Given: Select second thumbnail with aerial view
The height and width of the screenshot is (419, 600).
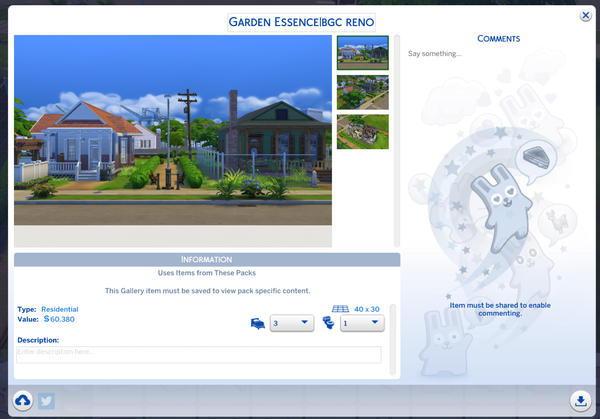Looking at the screenshot, I should click(363, 92).
